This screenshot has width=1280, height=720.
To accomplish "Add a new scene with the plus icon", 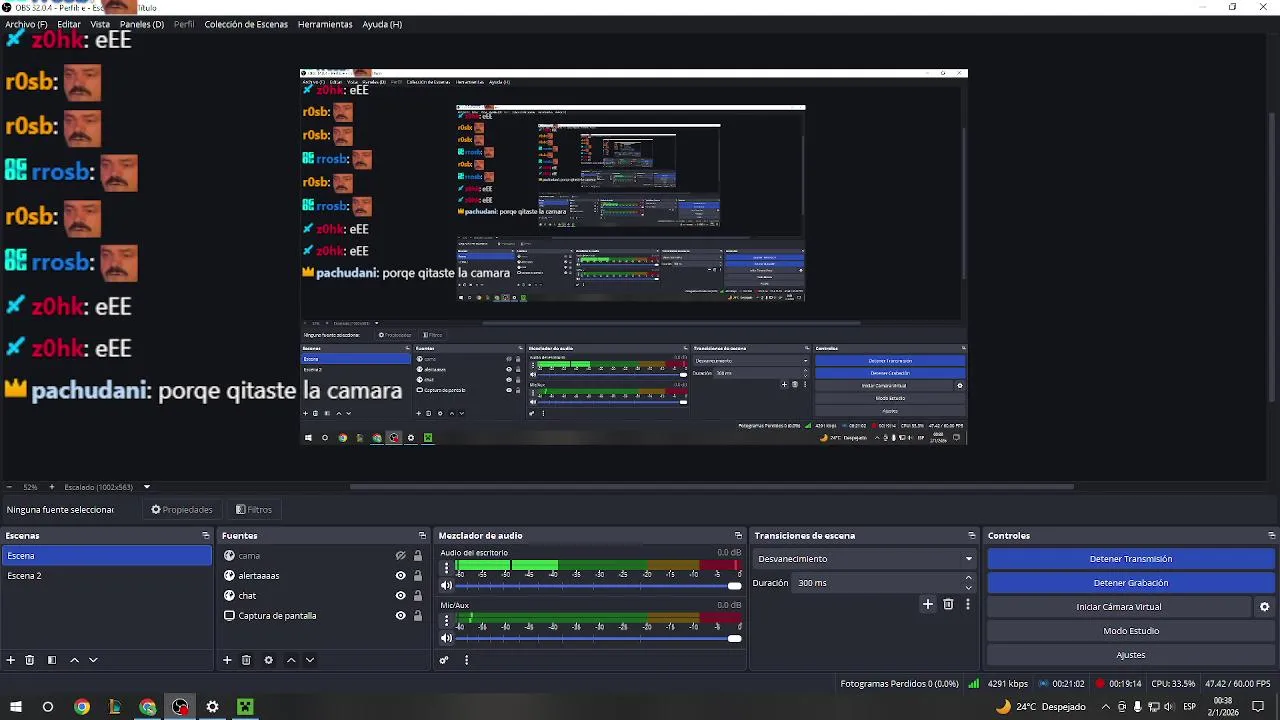I will (x=11, y=660).
